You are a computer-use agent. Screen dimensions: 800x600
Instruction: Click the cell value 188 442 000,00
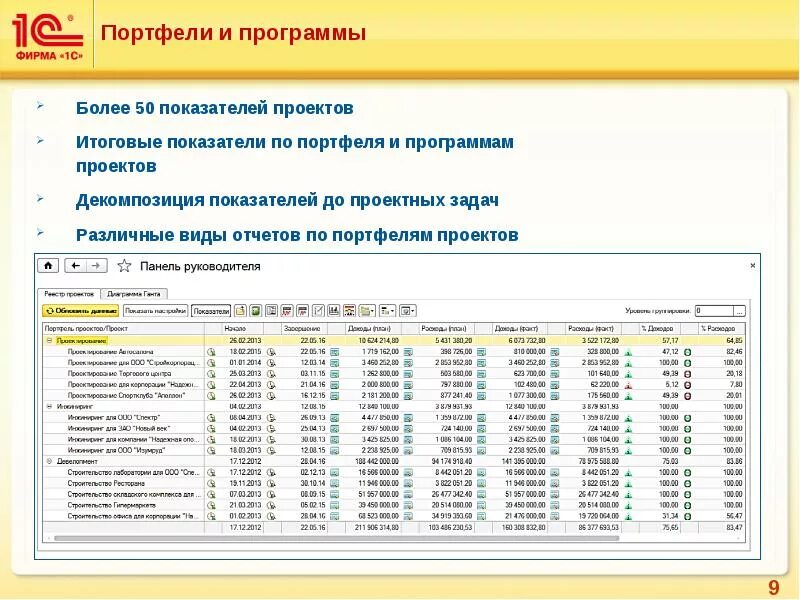(373, 461)
